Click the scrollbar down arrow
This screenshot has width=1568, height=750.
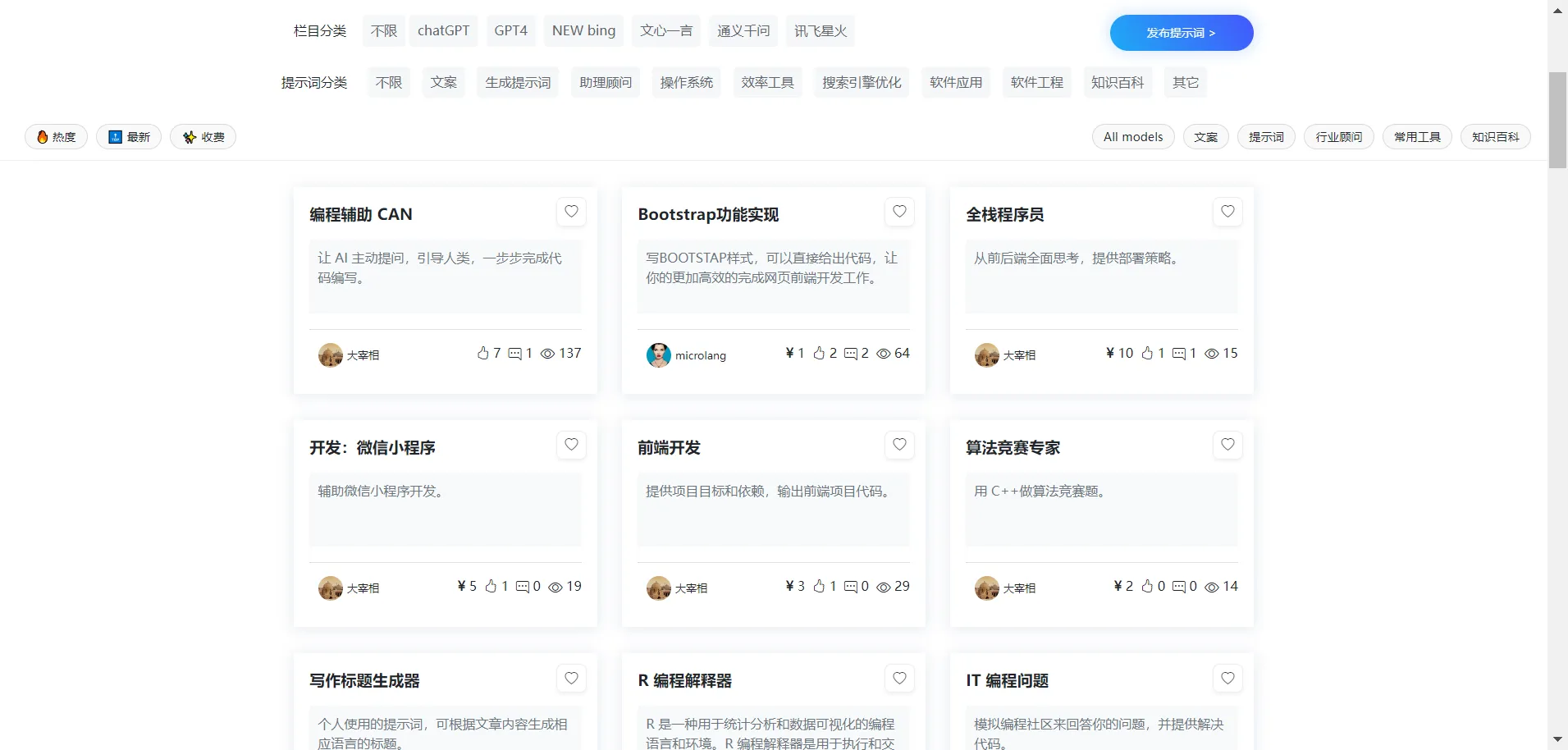pyautogui.click(x=1557, y=740)
